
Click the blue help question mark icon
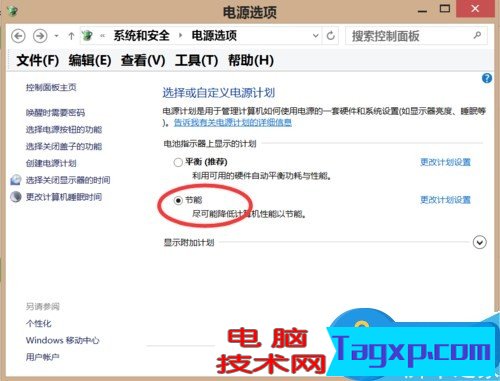click(x=487, y=78)
